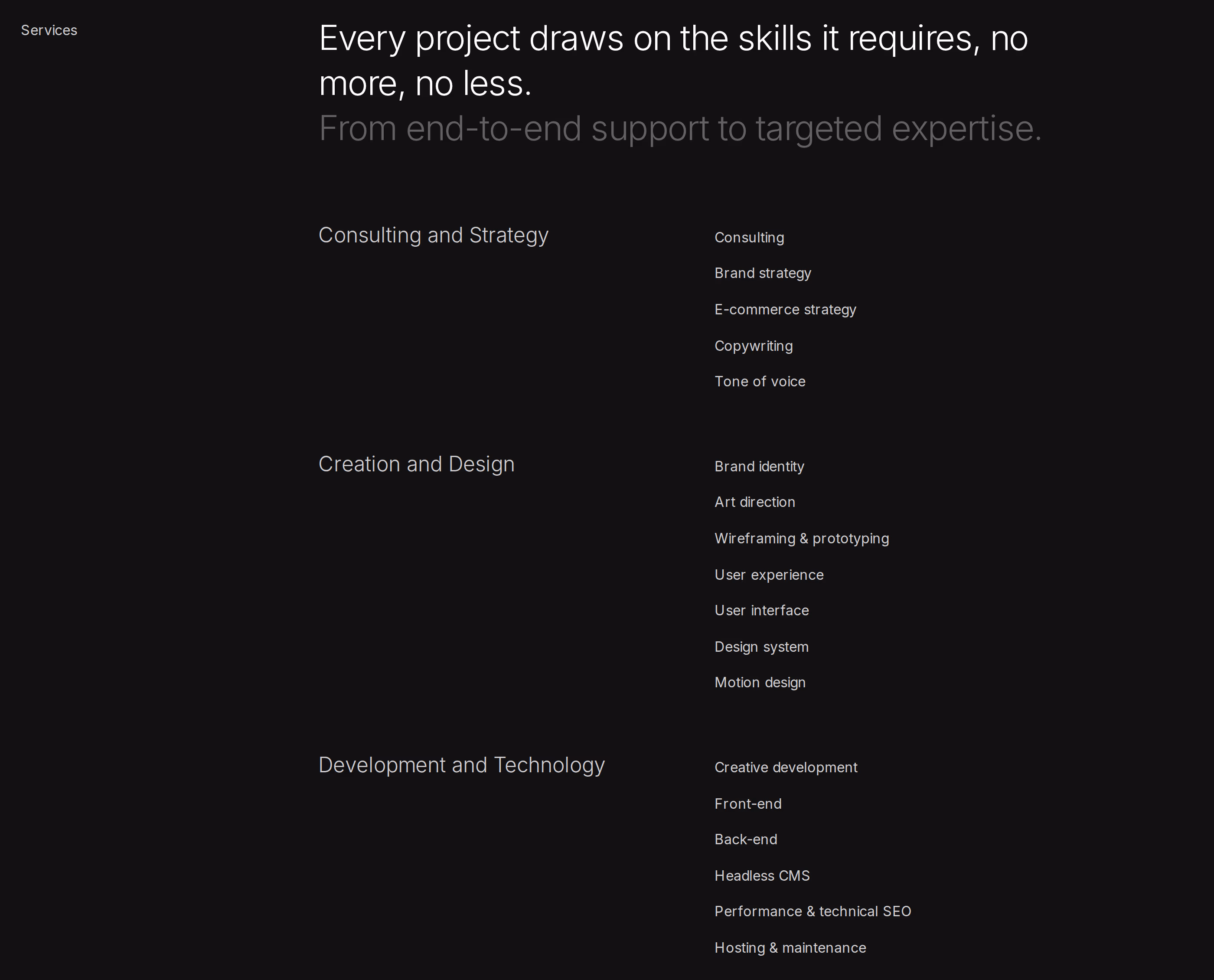Click the Creation and Design heading

(x=417, y=464)
